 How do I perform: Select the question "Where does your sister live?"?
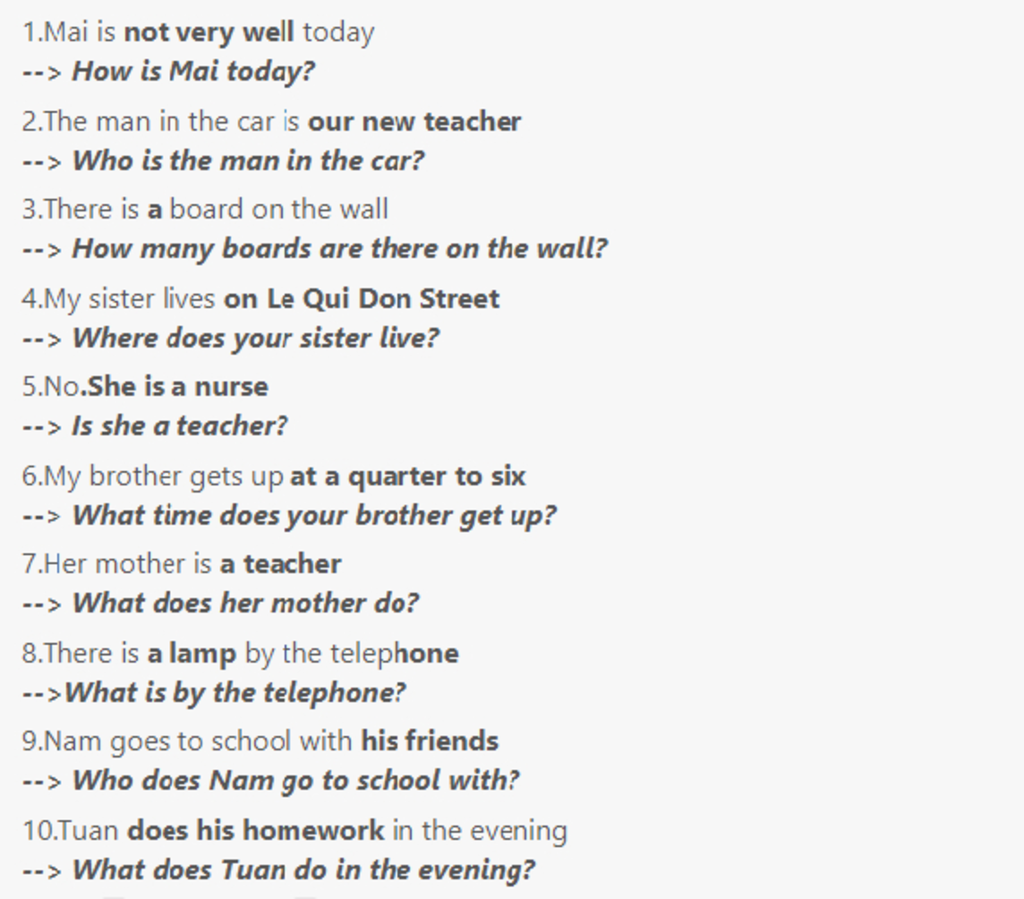click(x=255, y=338)
